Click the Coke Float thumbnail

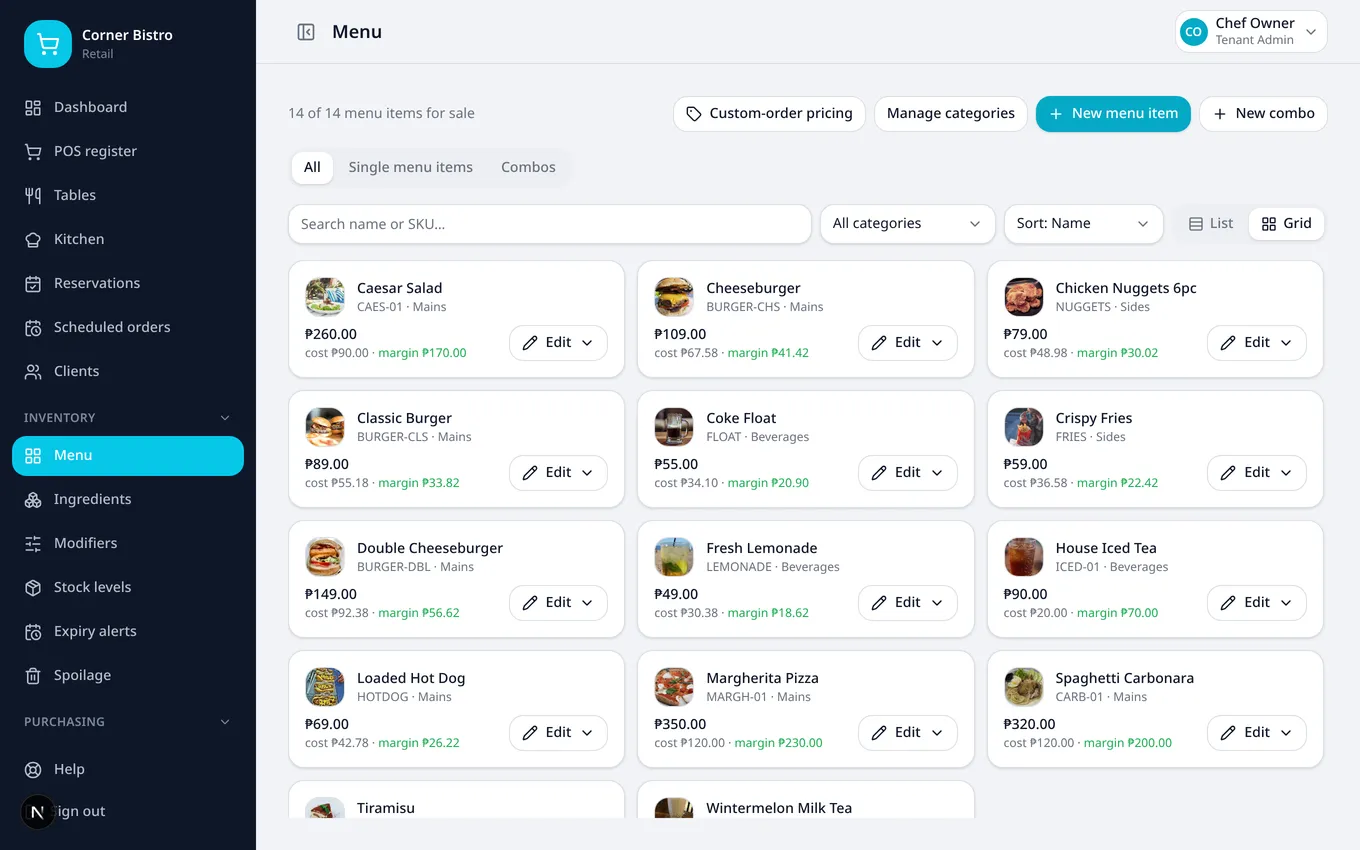click(x=674, y=427)
